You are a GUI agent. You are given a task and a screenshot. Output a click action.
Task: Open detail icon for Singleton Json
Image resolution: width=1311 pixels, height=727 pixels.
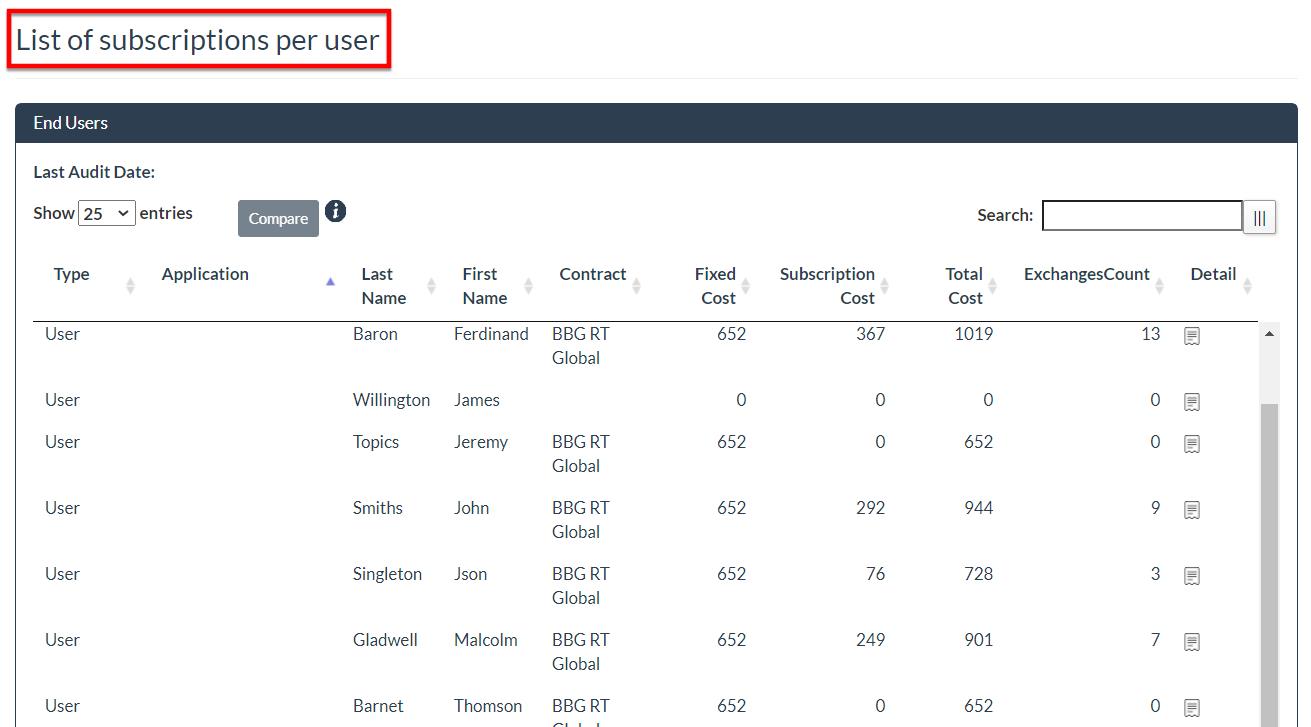pyautogui.click(x=1191, y=576)
